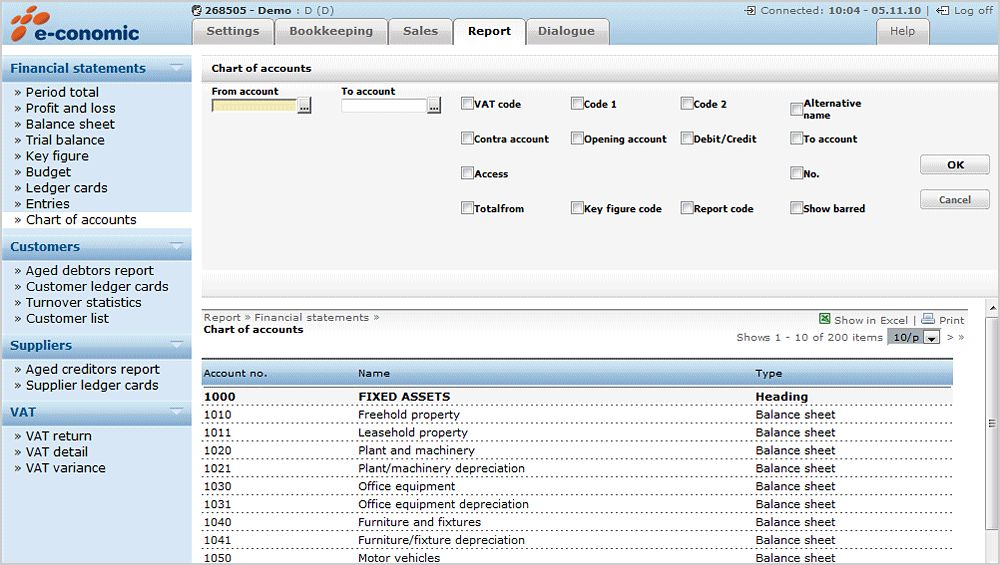This screenshot has width=1000, height=565.
Task: Switch to the Bookkeeping tab
Action: tap(330, 31)
